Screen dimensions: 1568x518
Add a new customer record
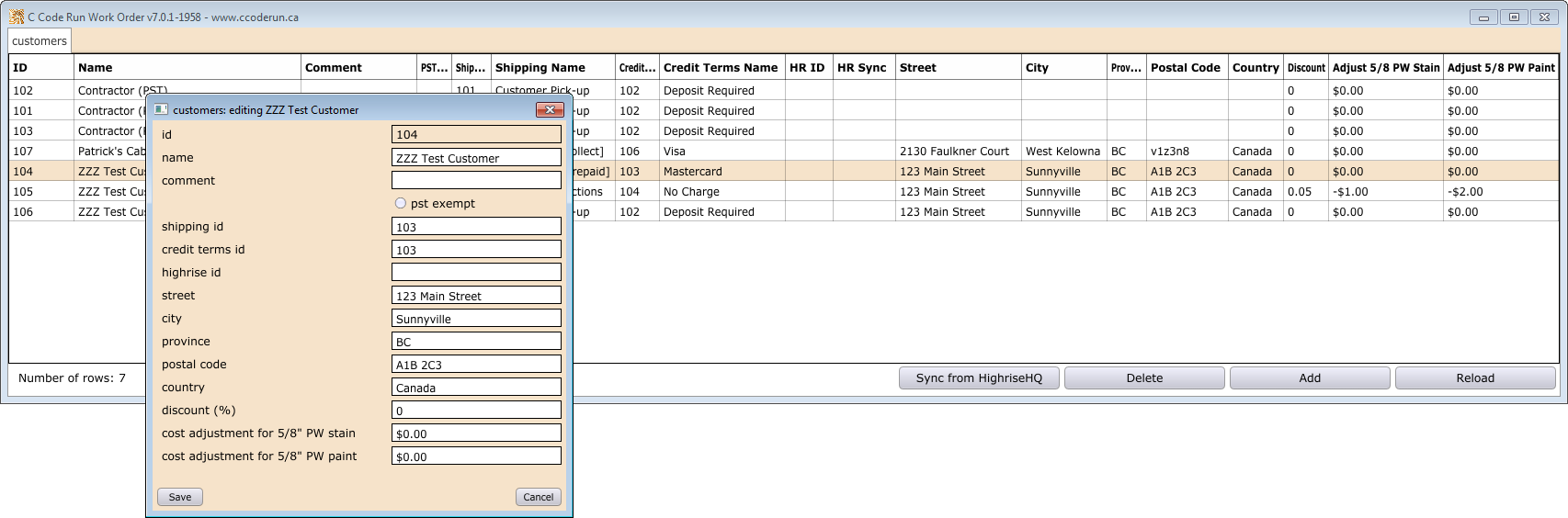pyautogui.click(x=1310, y=378)
